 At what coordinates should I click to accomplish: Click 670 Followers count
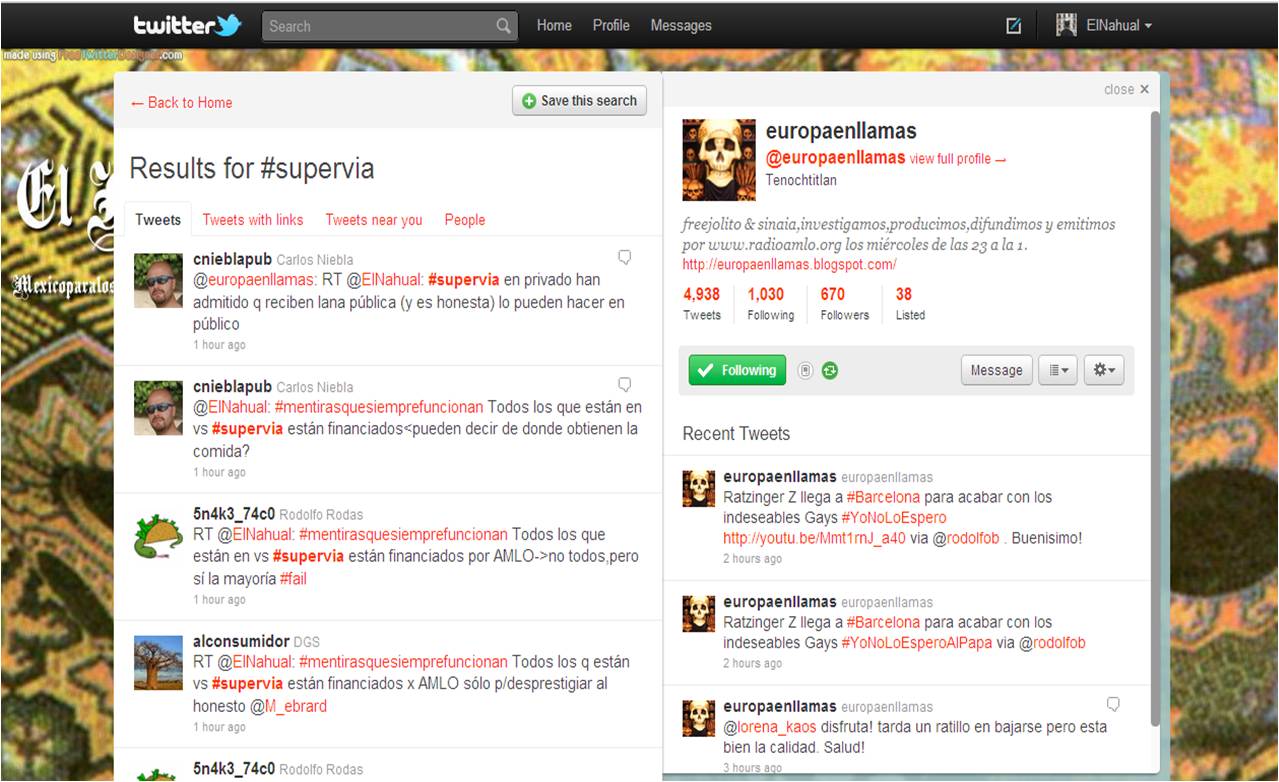(x=844, y=303)
